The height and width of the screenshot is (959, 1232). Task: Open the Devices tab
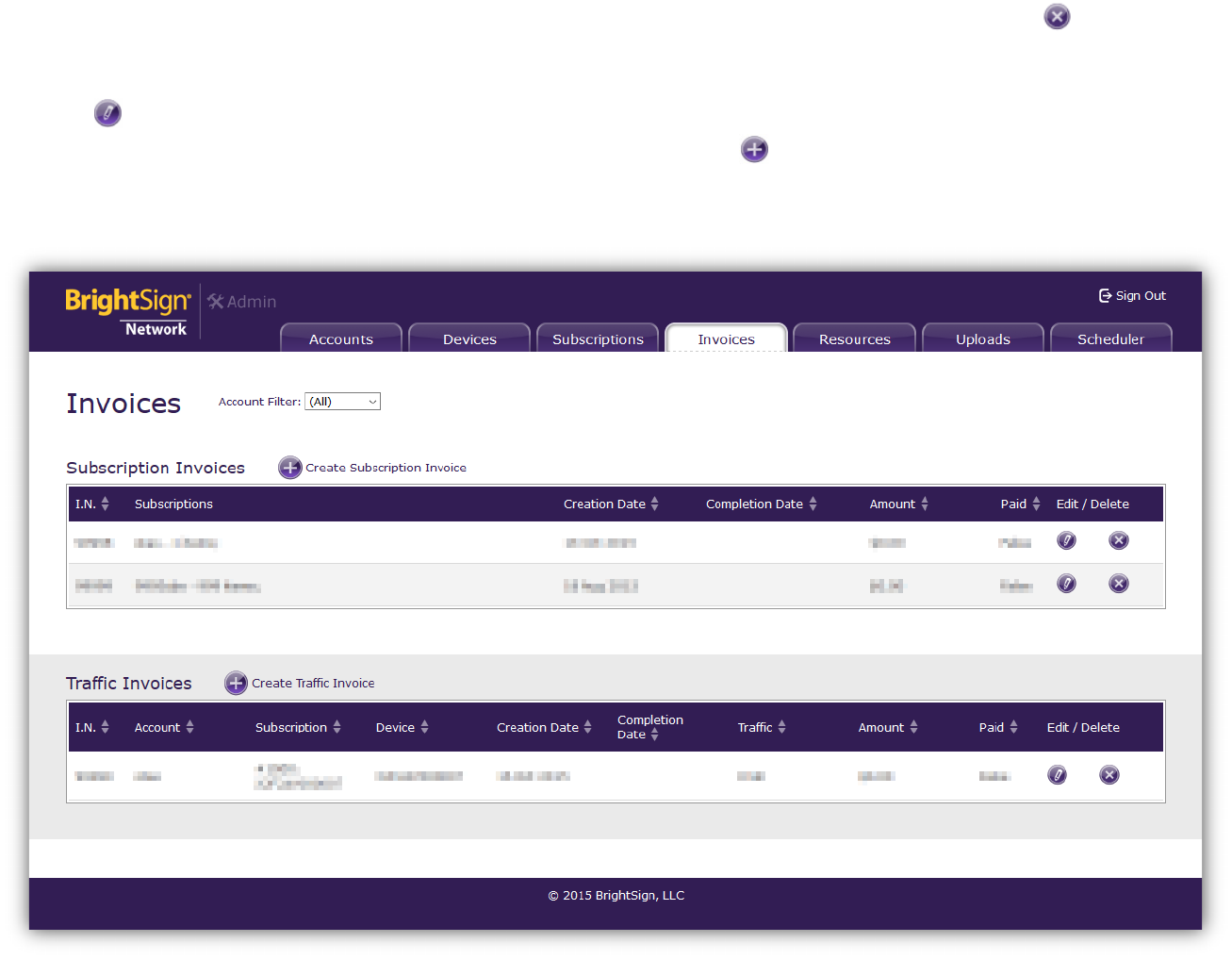pos(469,339)
